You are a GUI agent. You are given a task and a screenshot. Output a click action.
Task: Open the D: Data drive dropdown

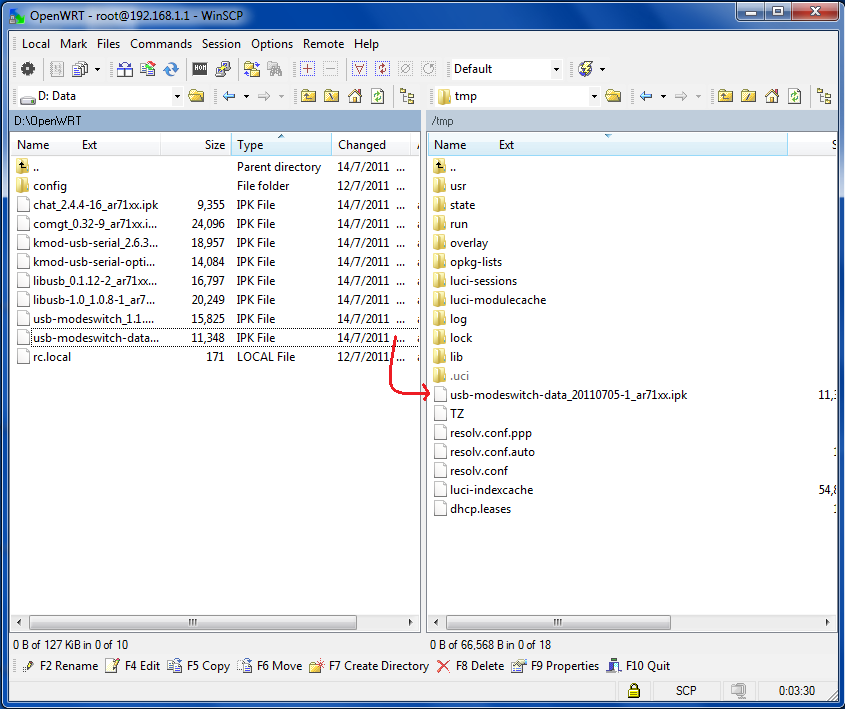tap(177, 96)
